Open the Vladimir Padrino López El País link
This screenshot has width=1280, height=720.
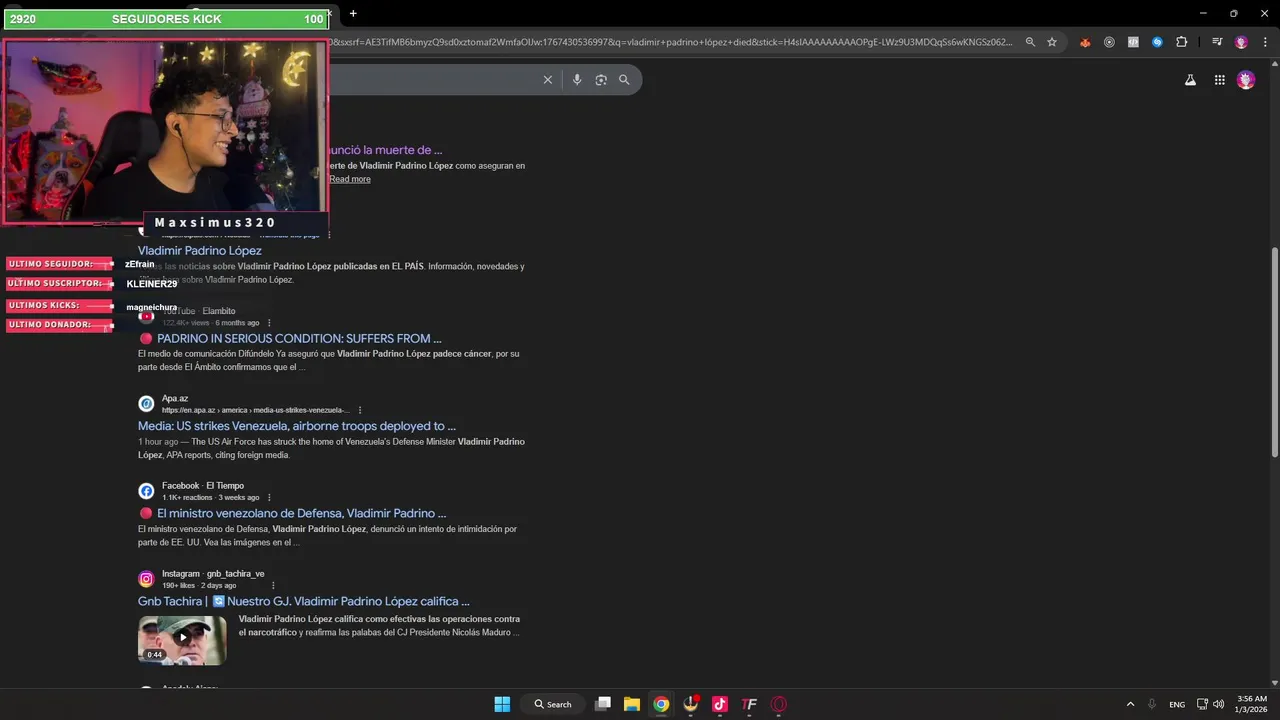click(200, 251)
